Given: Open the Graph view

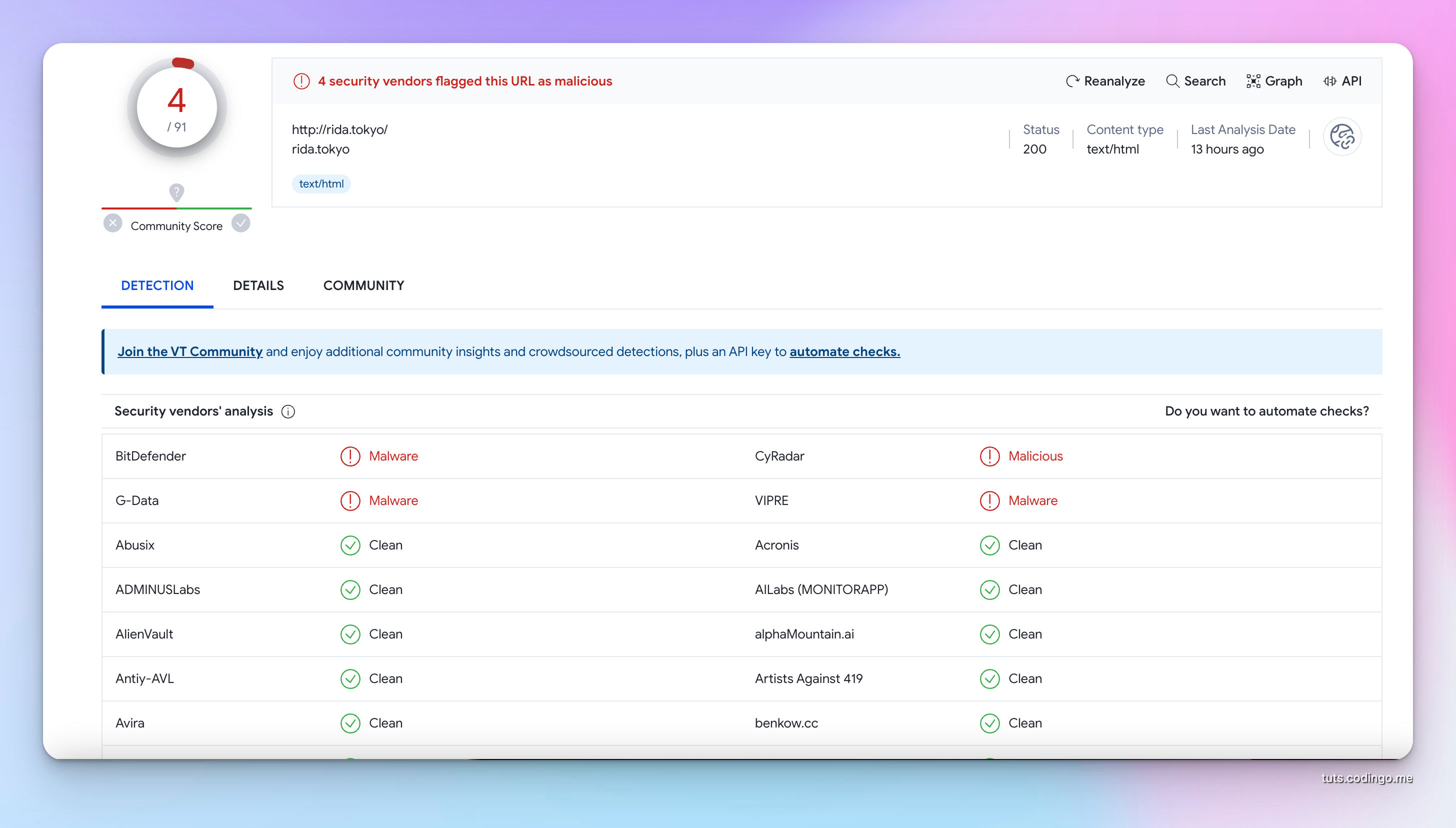Looking at the screenshot, I should 1274,81.
